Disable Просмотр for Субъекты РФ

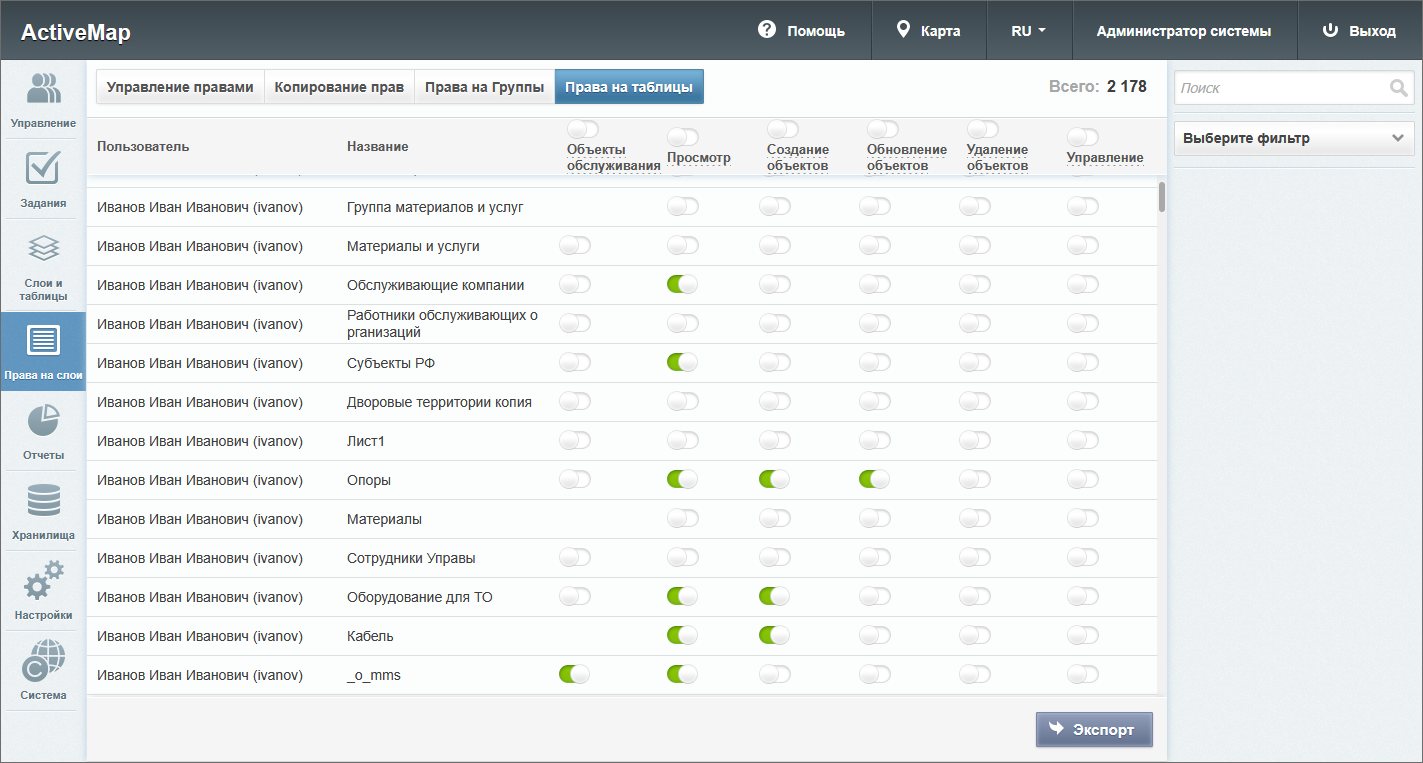point(682,362)
